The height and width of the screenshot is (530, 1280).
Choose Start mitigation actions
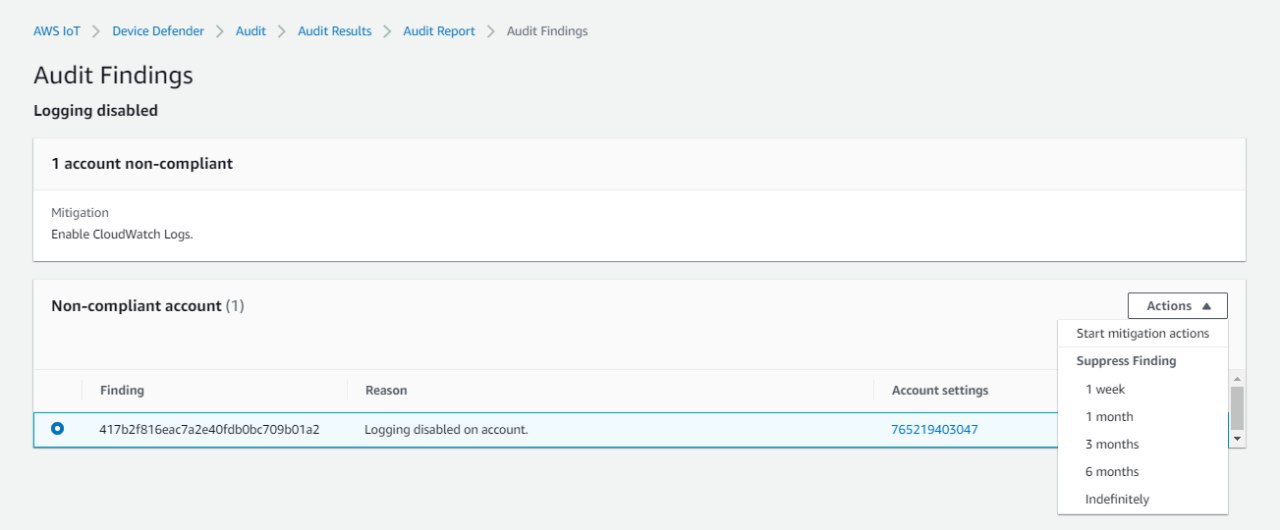(1142, 334)
